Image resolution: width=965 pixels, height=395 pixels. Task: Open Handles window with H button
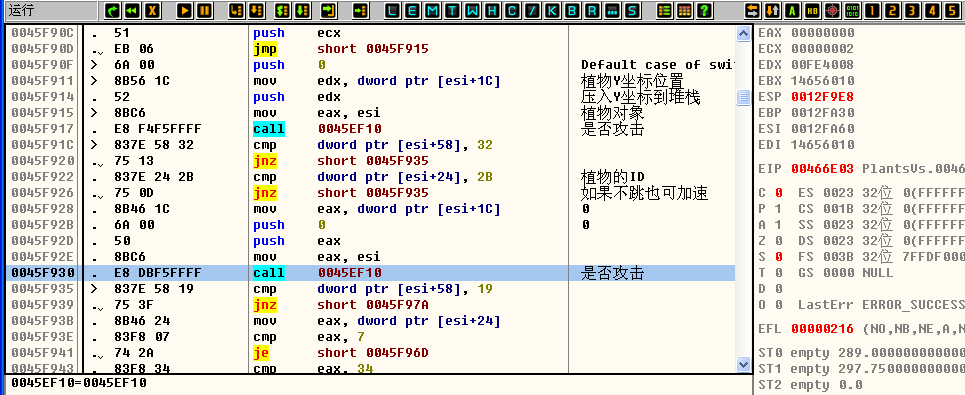coord(492,10)
